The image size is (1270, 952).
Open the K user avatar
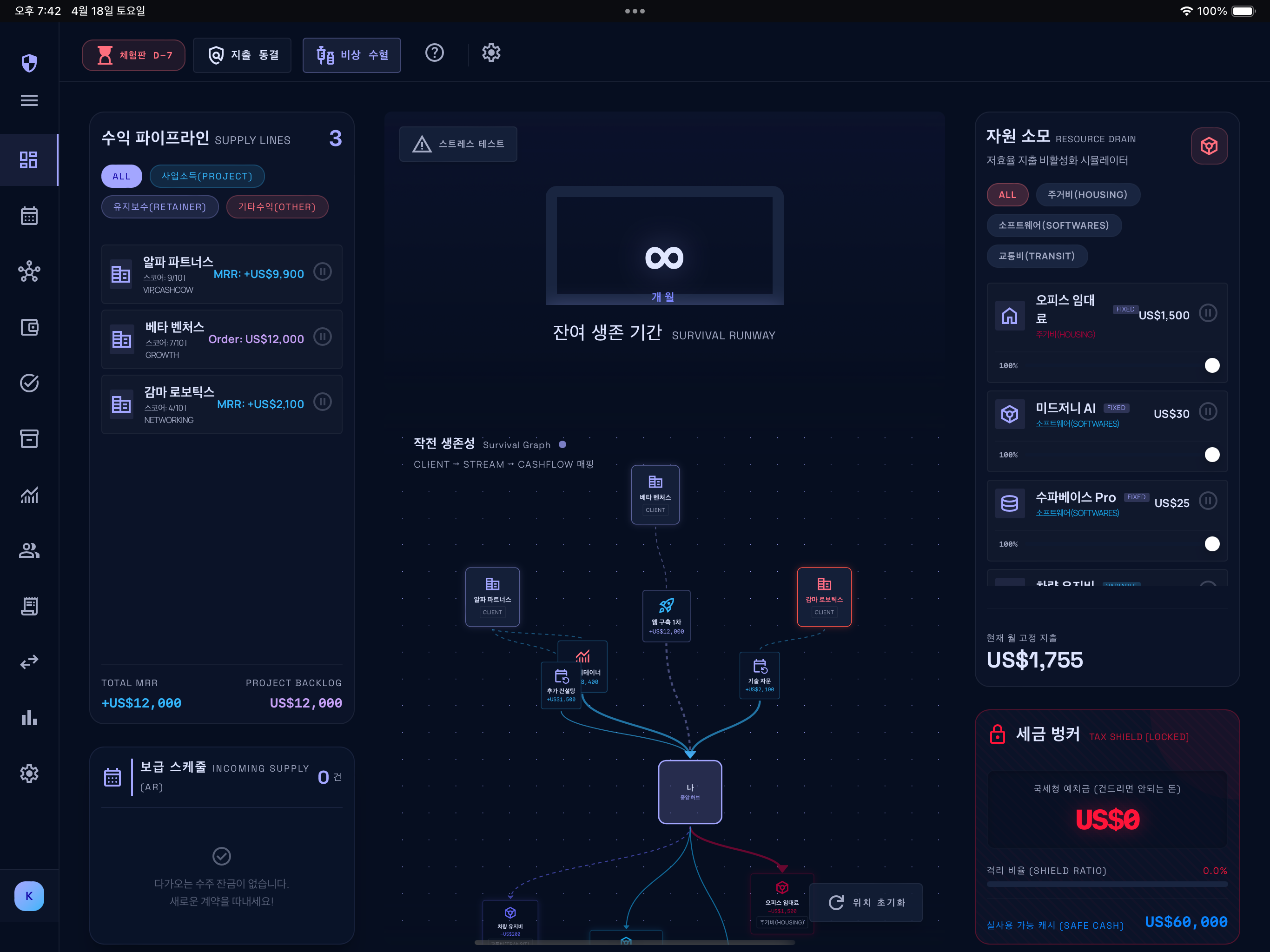(x=29, y=896)
